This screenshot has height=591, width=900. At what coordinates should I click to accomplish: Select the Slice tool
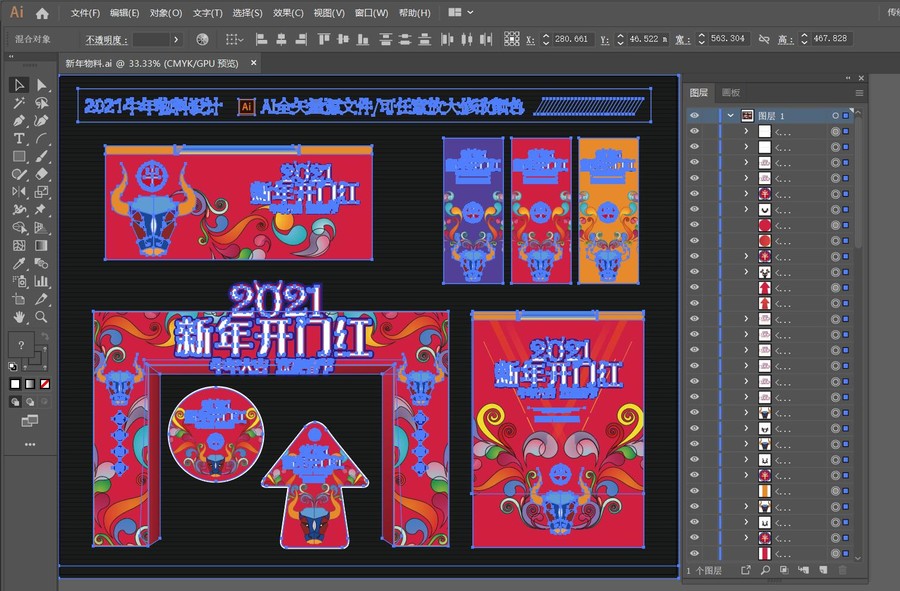(41, 299)
